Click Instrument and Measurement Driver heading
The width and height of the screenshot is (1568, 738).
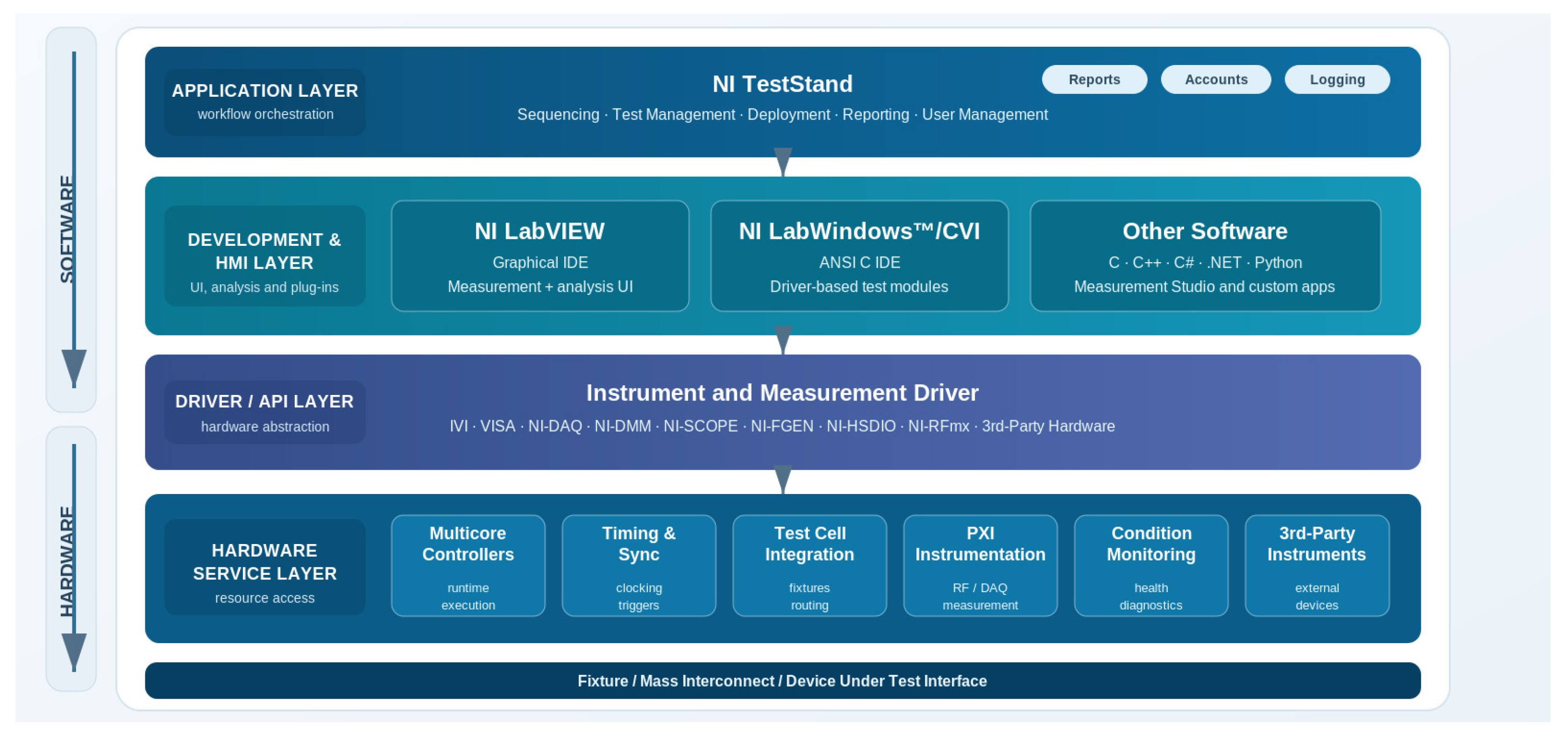pos(782,393)
